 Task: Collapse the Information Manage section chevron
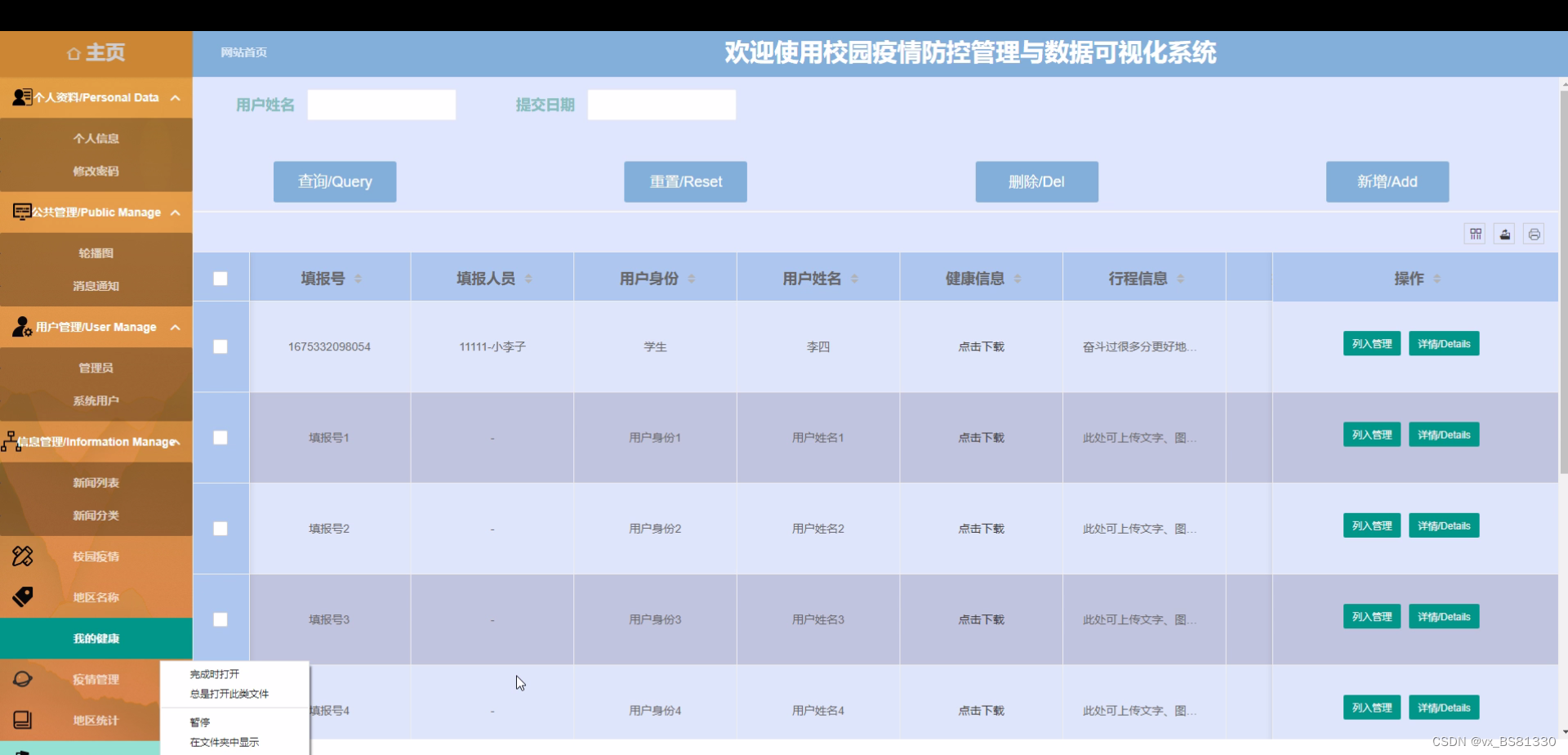click(x=176, y=442)
